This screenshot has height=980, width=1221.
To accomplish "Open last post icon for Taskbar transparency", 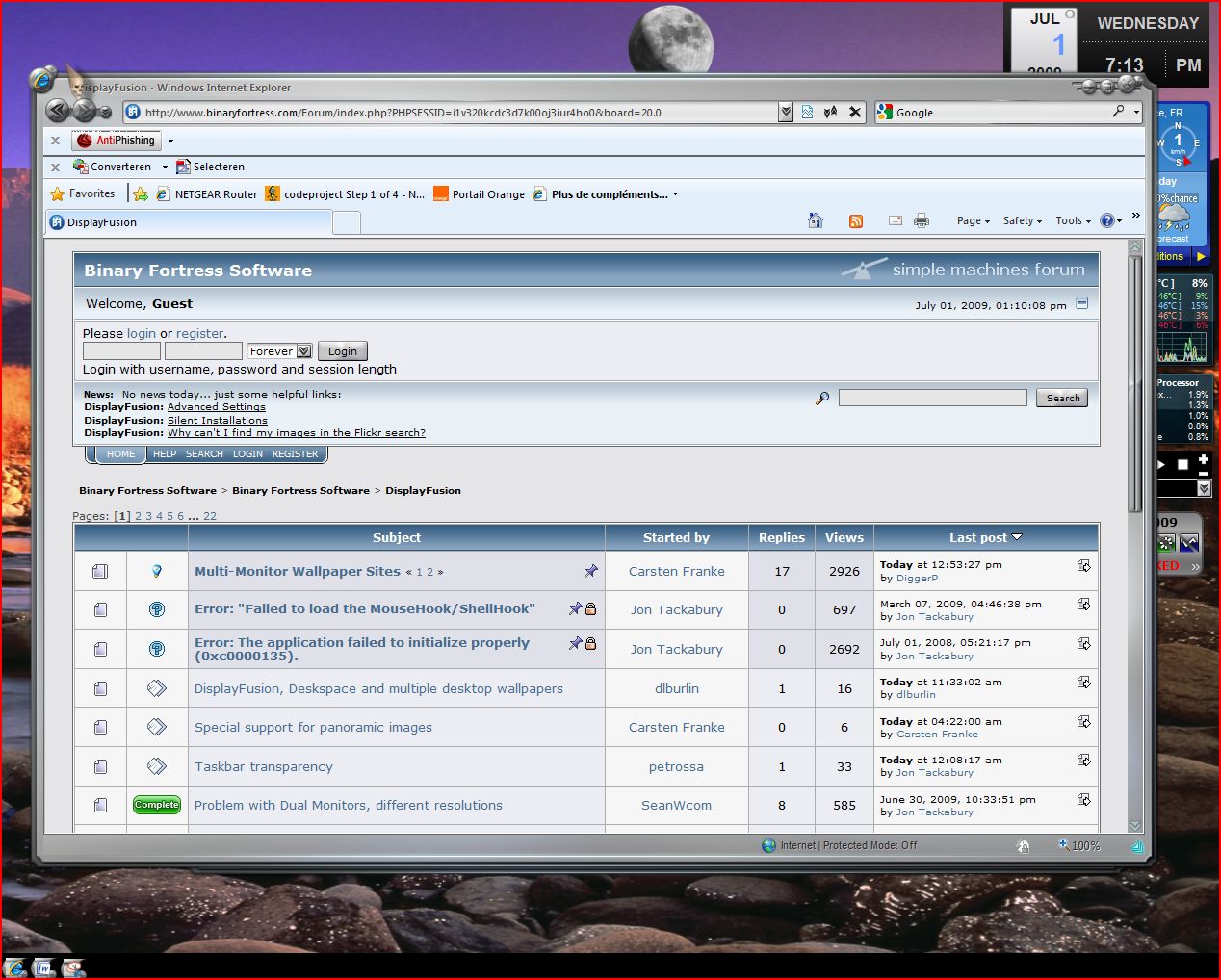I will tap(1083, 761).
